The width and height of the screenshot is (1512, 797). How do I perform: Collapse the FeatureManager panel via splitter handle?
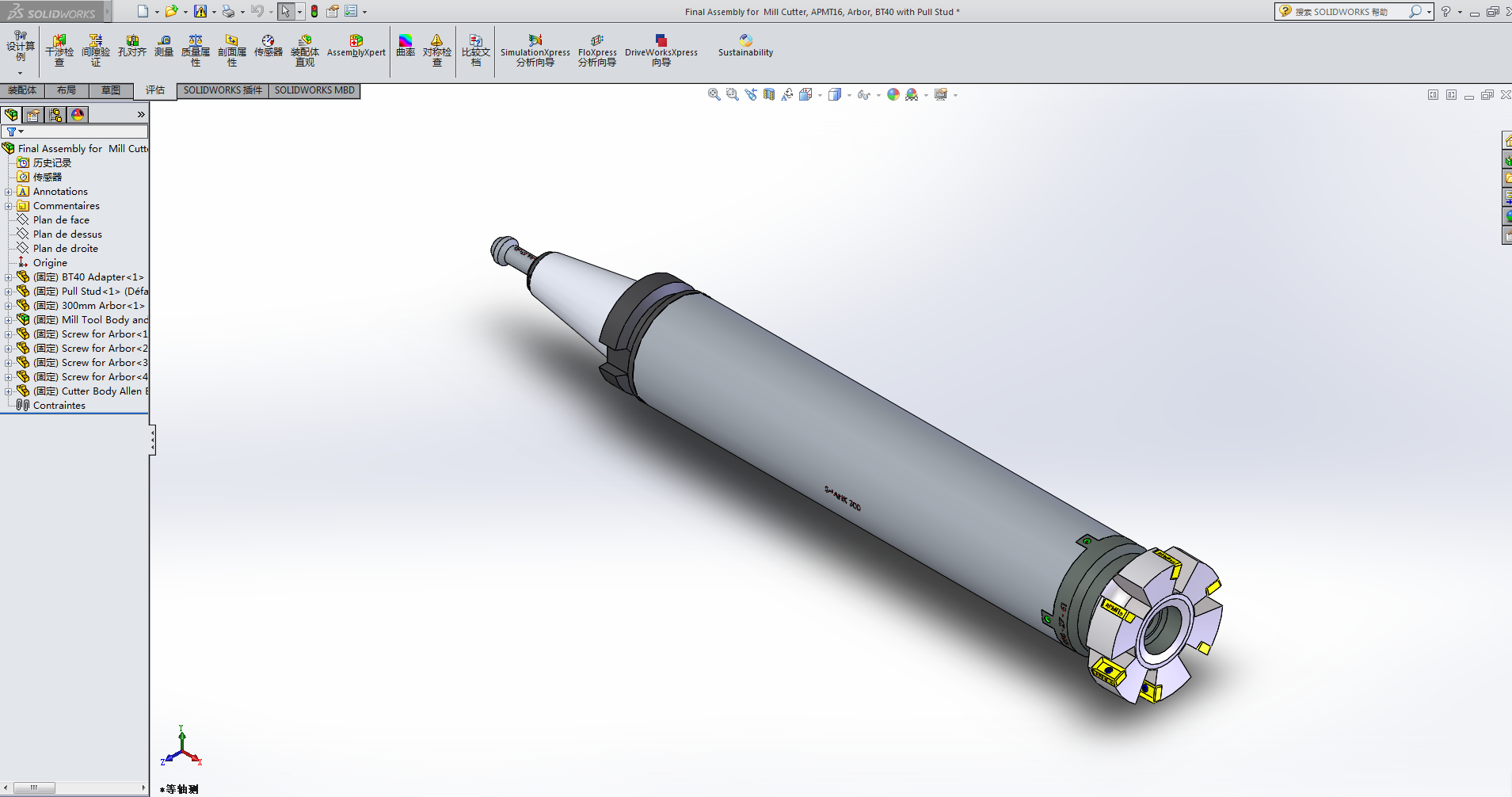pyautogui.click(x=152, y=440)
